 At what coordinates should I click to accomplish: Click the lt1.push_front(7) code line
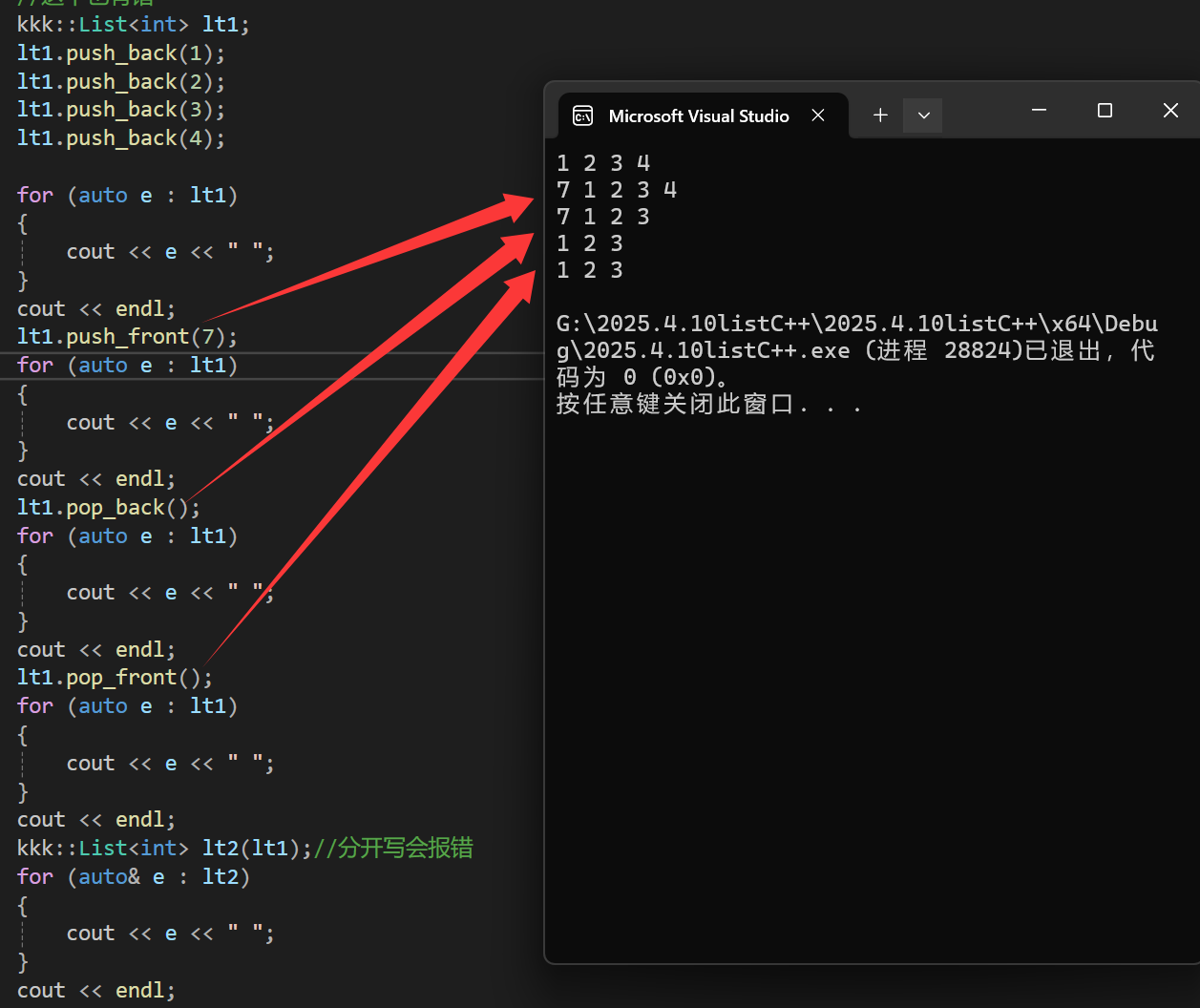126,337
